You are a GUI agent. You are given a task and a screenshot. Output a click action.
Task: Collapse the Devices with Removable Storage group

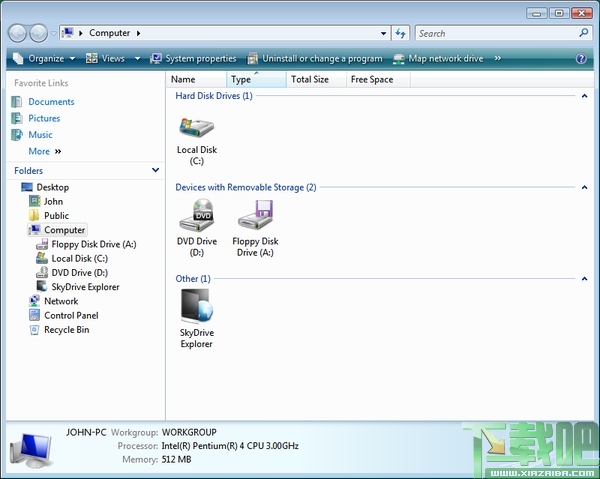(x=584, y=187)
